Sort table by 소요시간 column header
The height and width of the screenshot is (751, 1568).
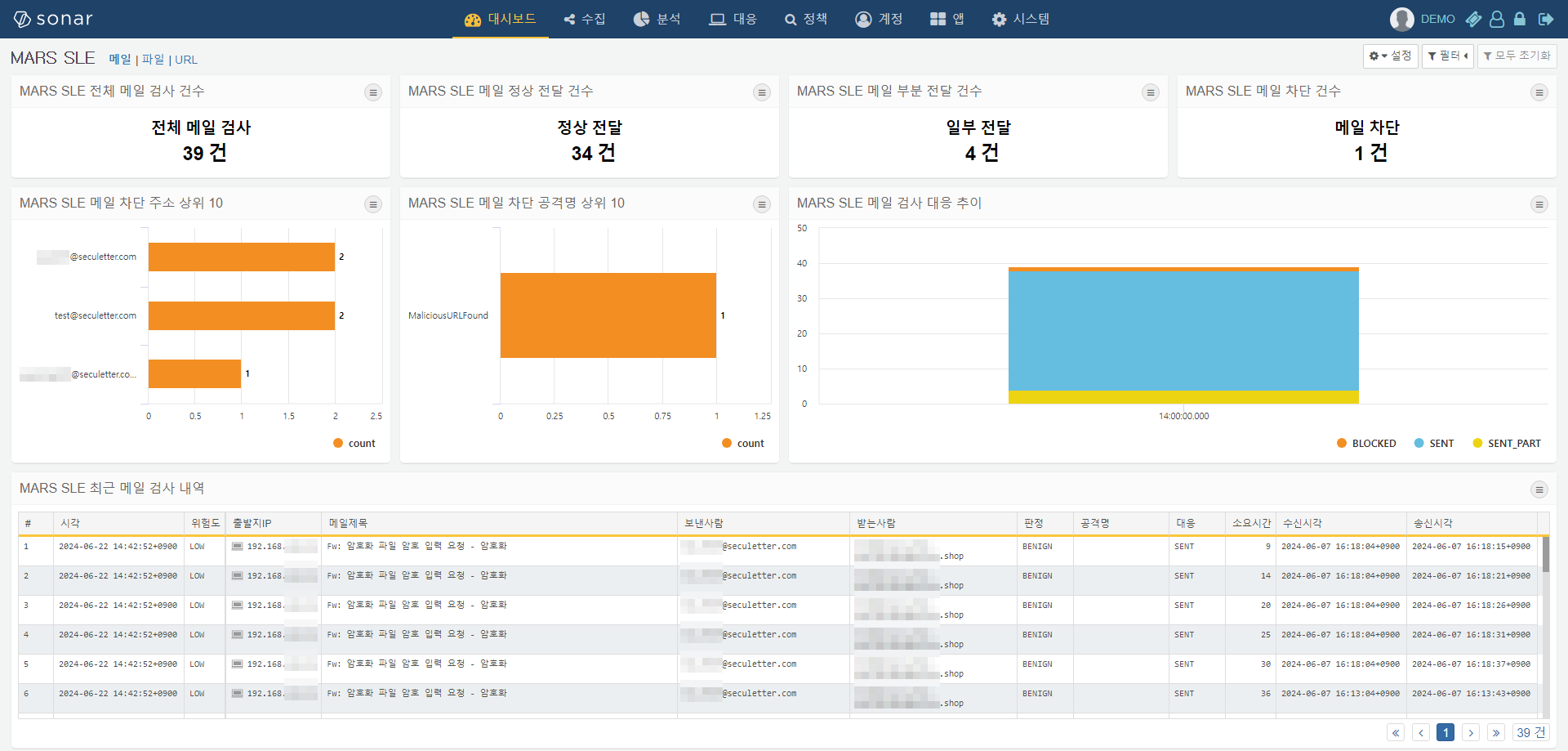point(1251,523)
